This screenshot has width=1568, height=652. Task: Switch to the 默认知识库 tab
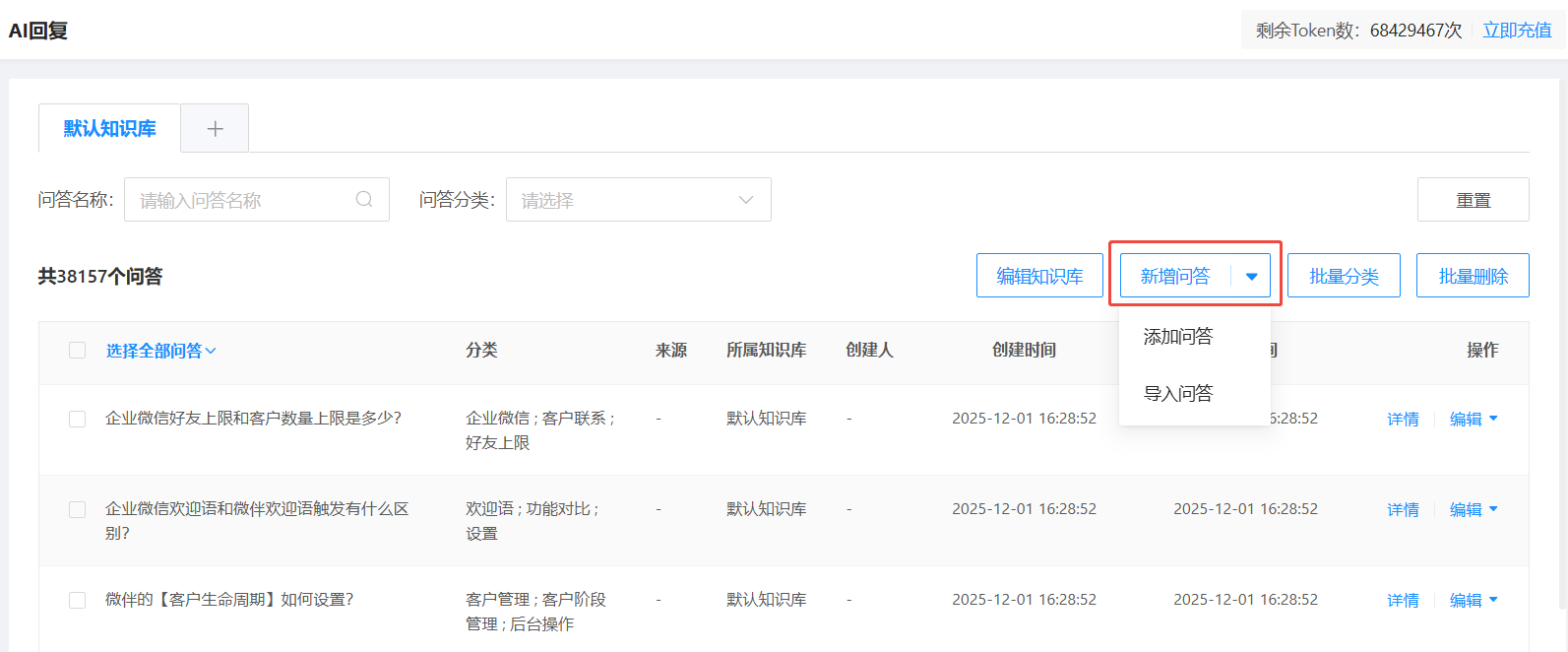109,129
